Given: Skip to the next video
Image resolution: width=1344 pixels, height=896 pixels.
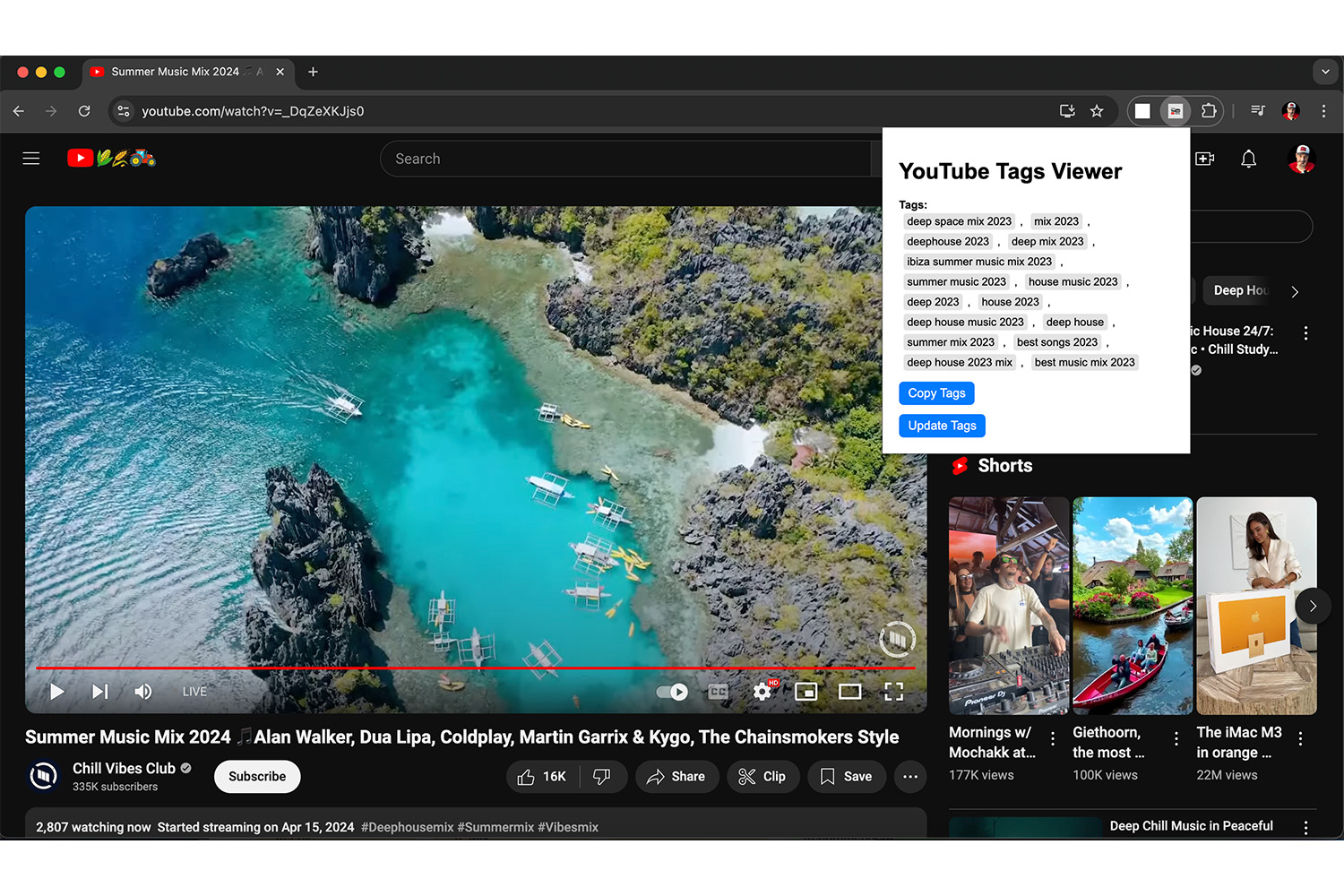Looking at the screenshot, I should (x=99, y=692).
